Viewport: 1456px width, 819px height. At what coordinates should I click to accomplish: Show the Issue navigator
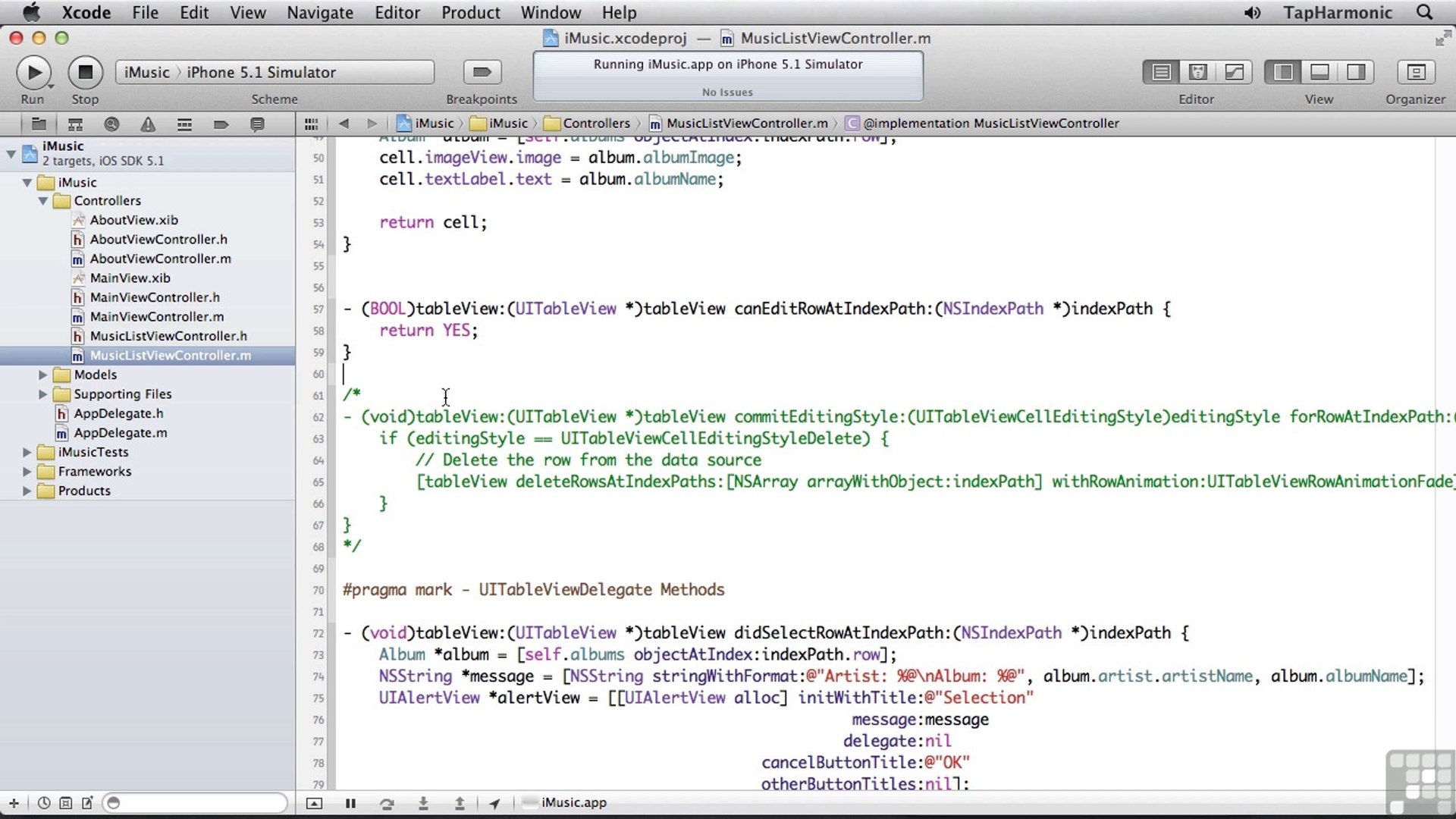coord(148,124)
